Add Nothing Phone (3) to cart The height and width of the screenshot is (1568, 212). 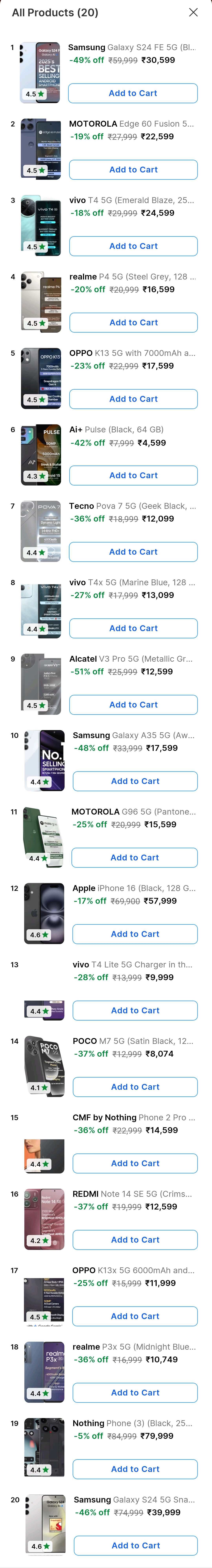[135, 1469]
